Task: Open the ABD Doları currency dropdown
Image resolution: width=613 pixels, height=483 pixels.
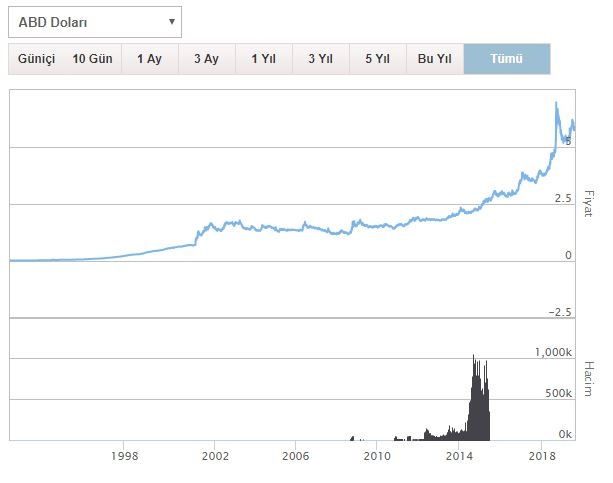Action: coord(94,21)
